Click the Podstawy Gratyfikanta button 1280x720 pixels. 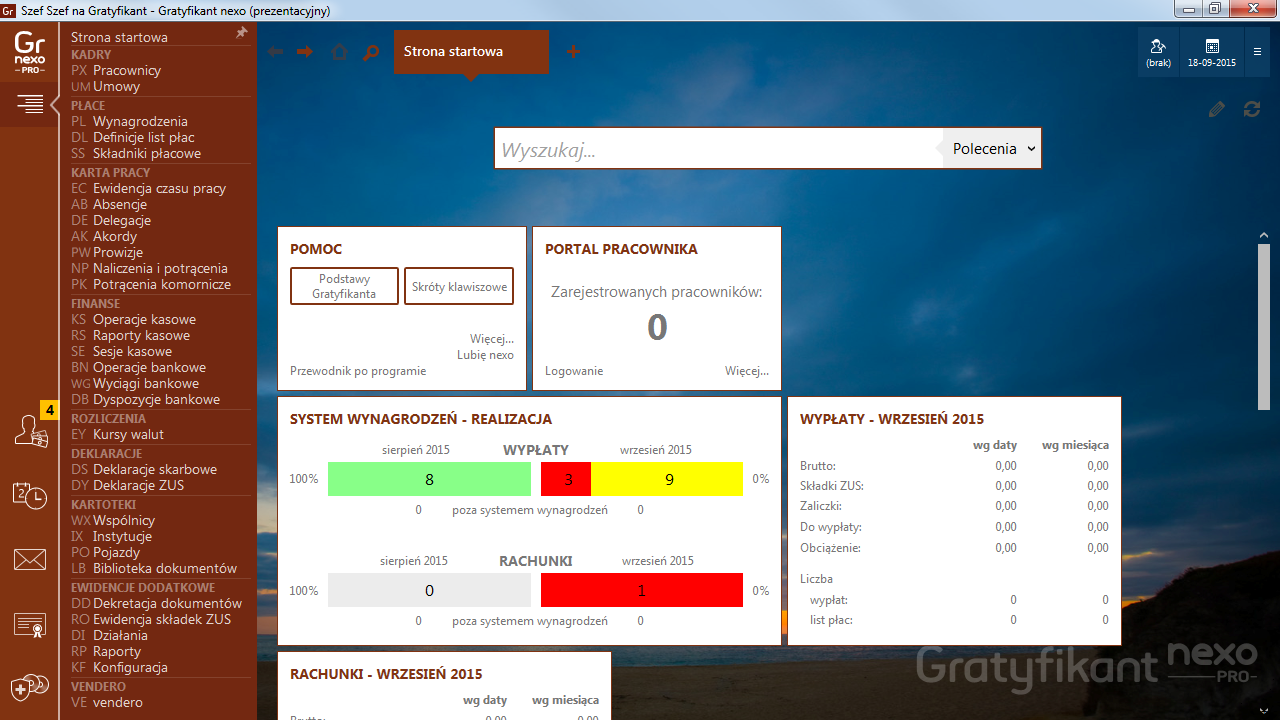coord(344,286)
